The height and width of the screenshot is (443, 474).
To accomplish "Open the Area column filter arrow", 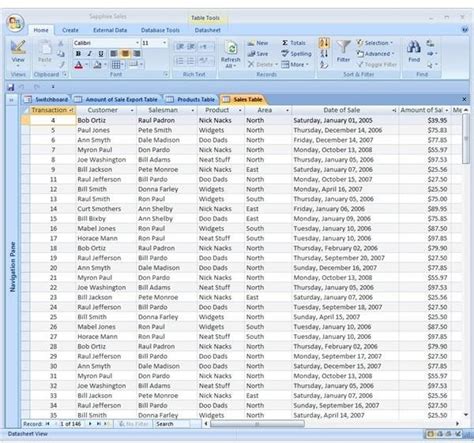I will [287, 110].
